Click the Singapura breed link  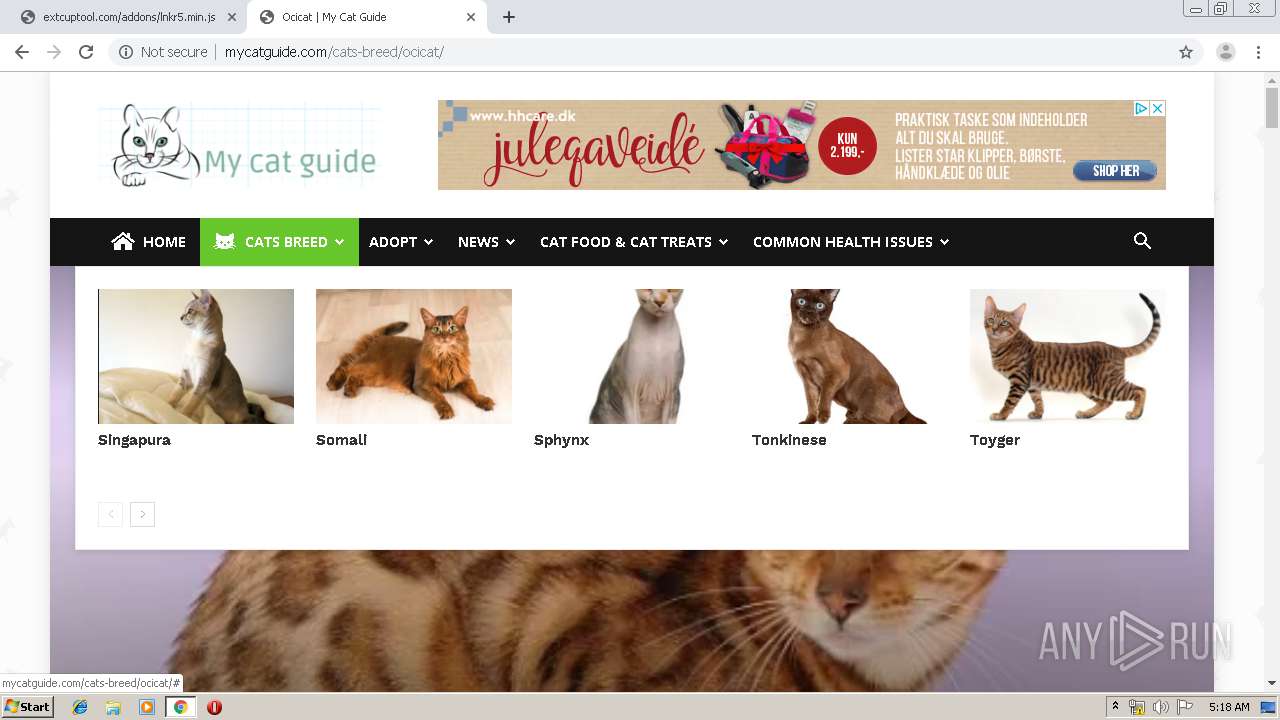pos(134,440)
